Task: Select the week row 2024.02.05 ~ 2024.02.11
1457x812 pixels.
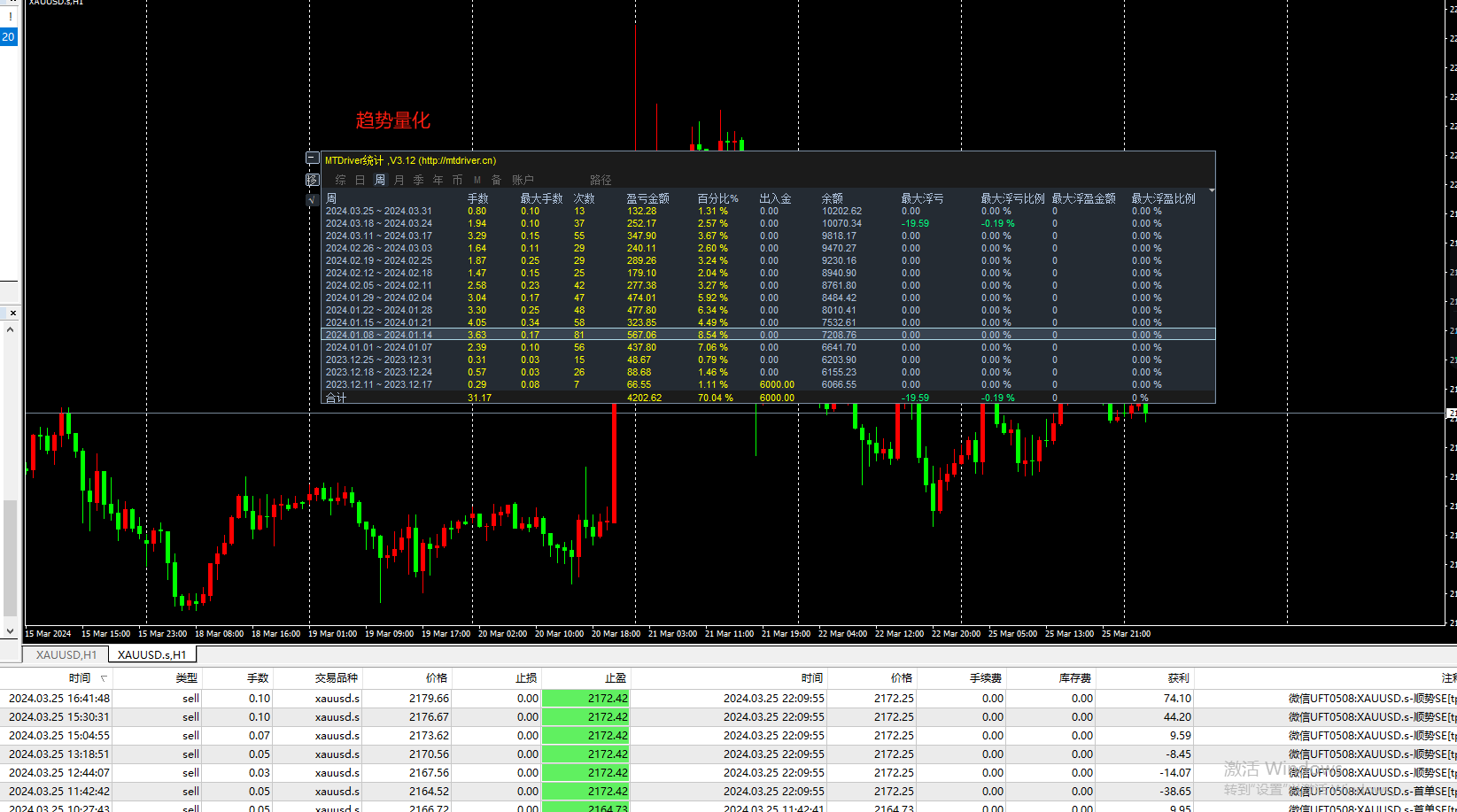Action: 768,285
